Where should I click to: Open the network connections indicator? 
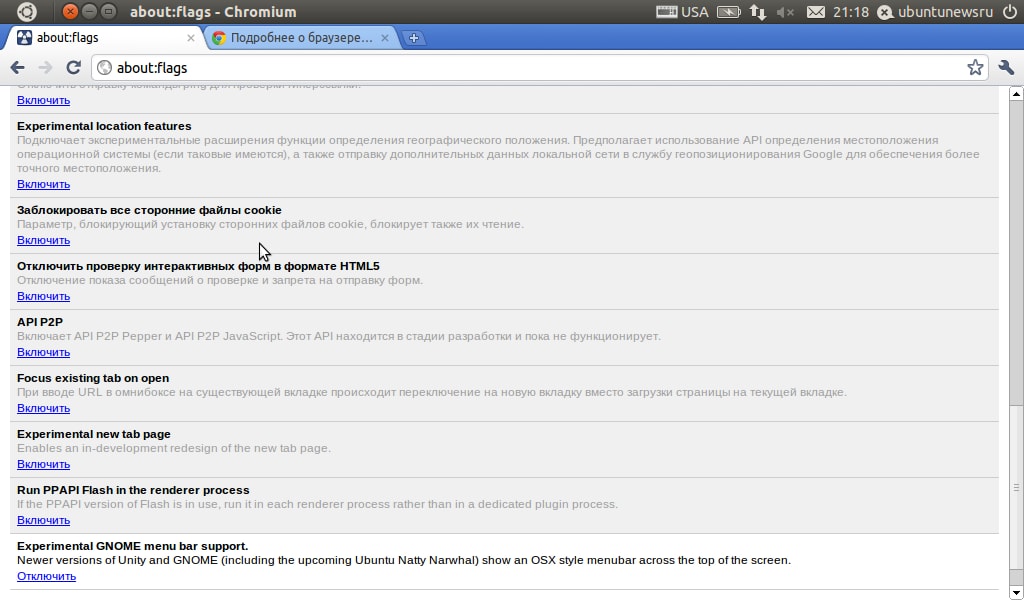pyautogui.click(x=758, y=12)
